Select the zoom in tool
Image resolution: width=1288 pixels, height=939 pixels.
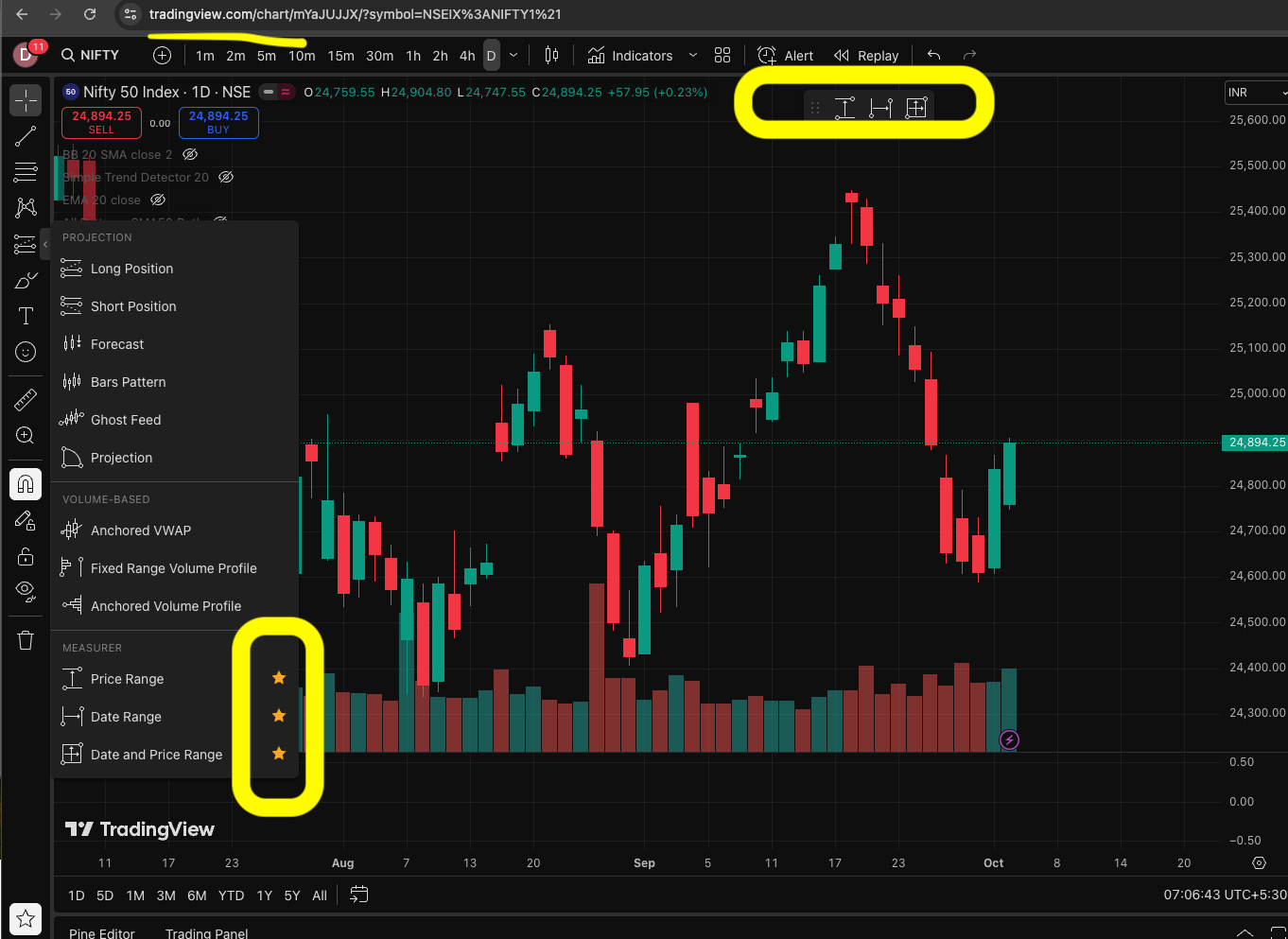26,435
